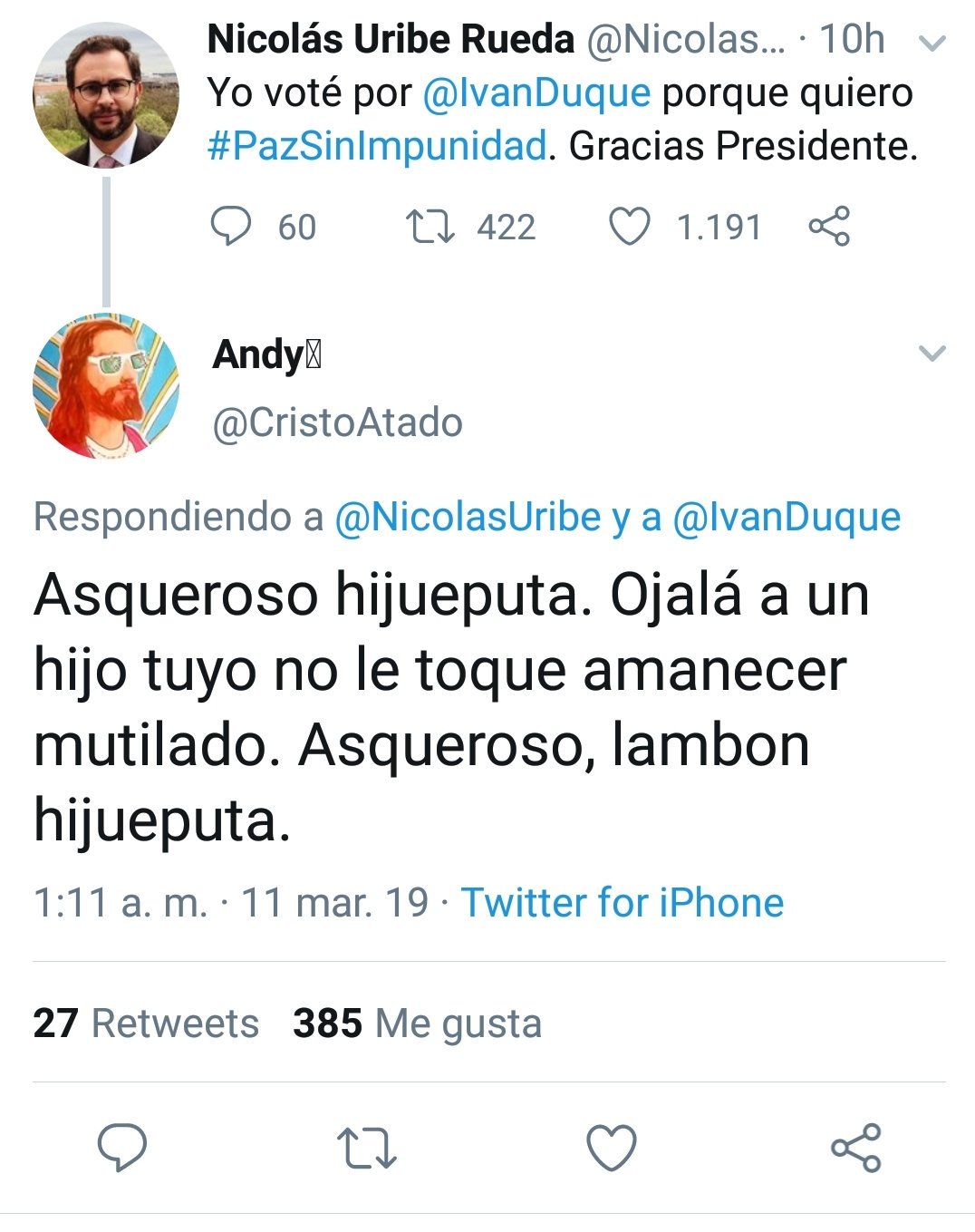975x1232 pixels.
Task: Open Andy's Jesus-with-sunglasses avatar
Action: pyautogui.click(x=106, y=386)
